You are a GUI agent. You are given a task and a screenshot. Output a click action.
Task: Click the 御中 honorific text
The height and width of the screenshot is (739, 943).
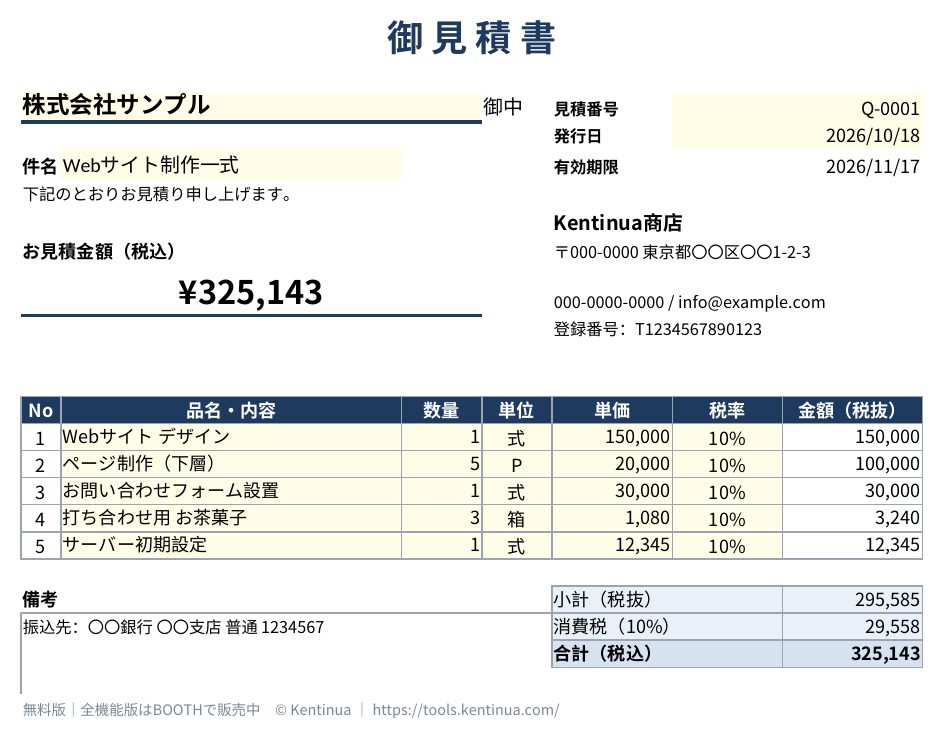click(503, 106)
